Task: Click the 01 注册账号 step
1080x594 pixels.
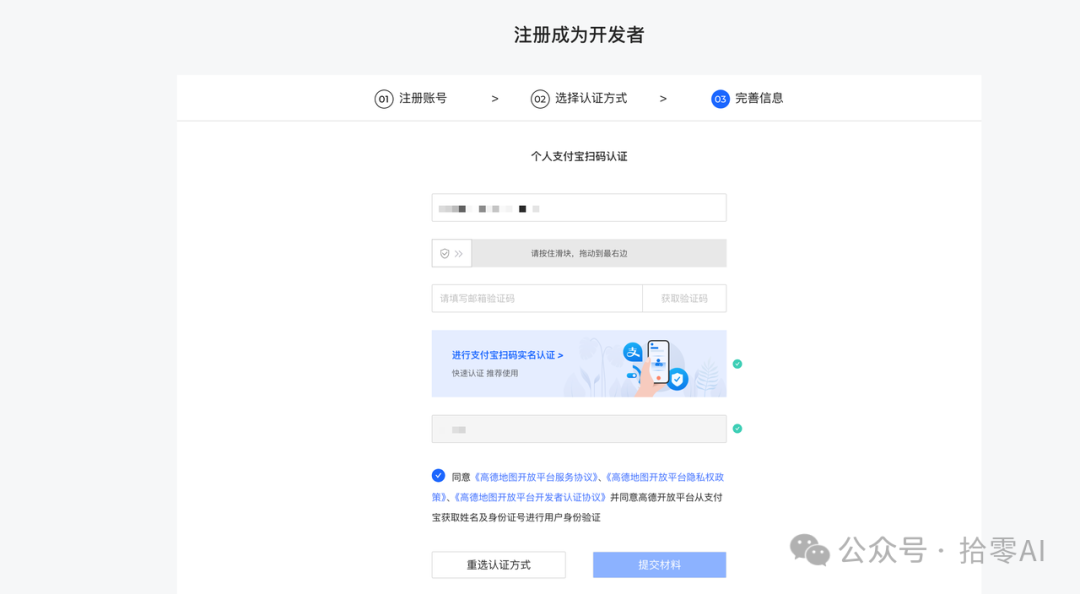Action: 411,99
